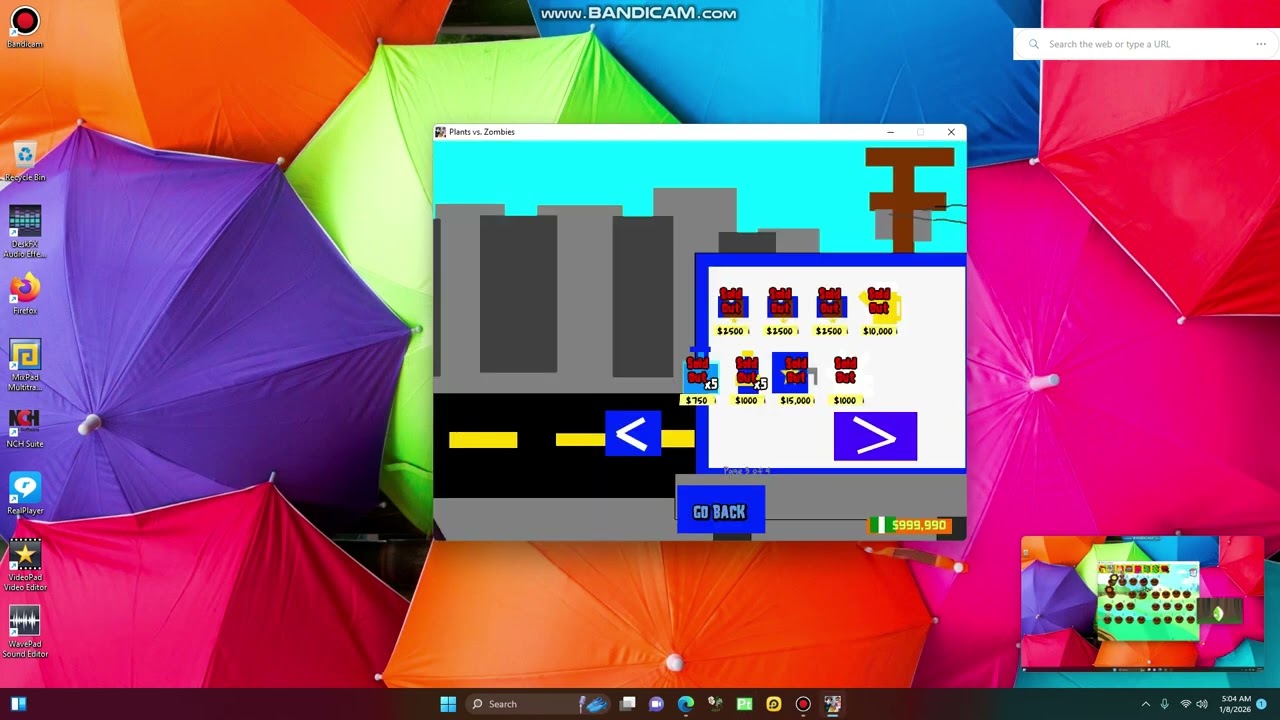Select the $1000 shop item marked x5
The width and height of the screenshot is (1280, 720).
coord(748,372)
